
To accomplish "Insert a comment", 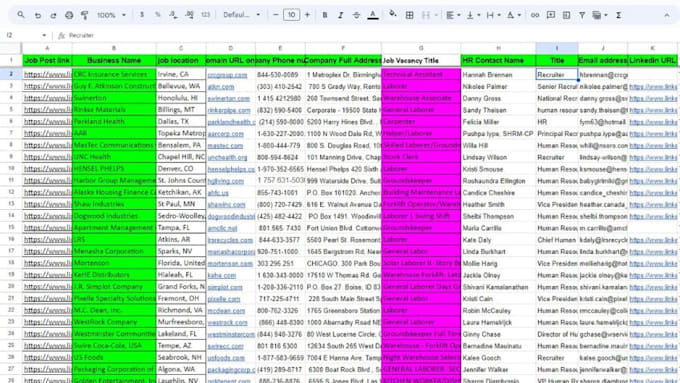I will [551, 15].
